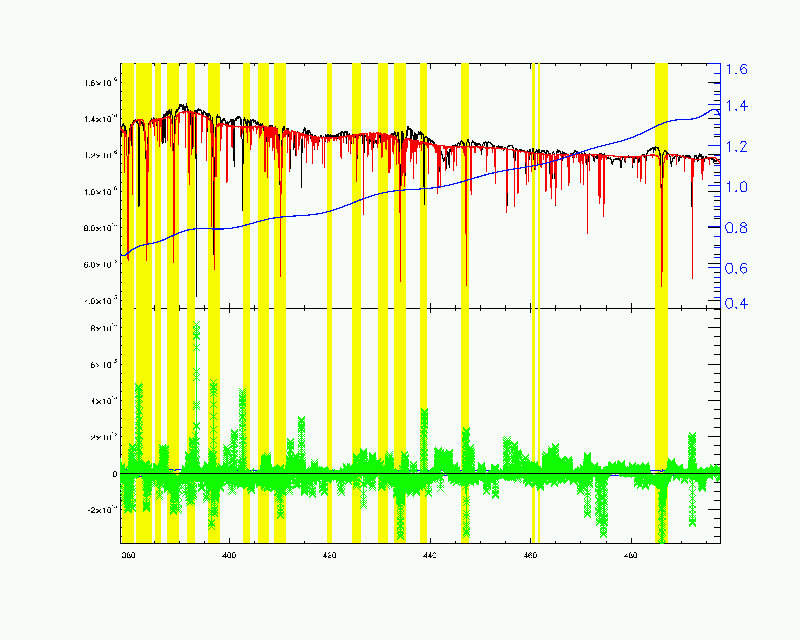Click the blue "1.2" right-axis label
This screenshot has width=800, height=640.
click(x=736, y=147)
